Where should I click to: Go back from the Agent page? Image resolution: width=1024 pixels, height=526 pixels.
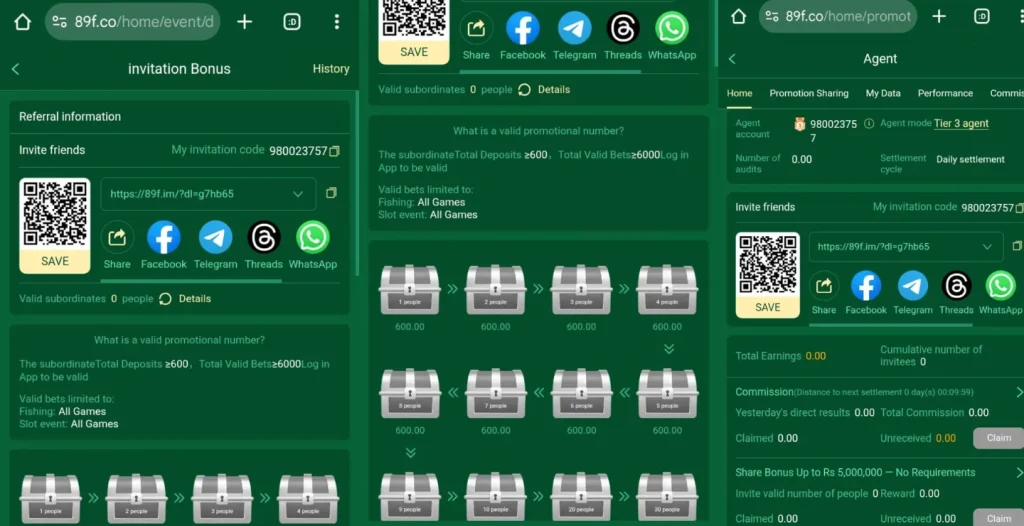tap(732, 59)
